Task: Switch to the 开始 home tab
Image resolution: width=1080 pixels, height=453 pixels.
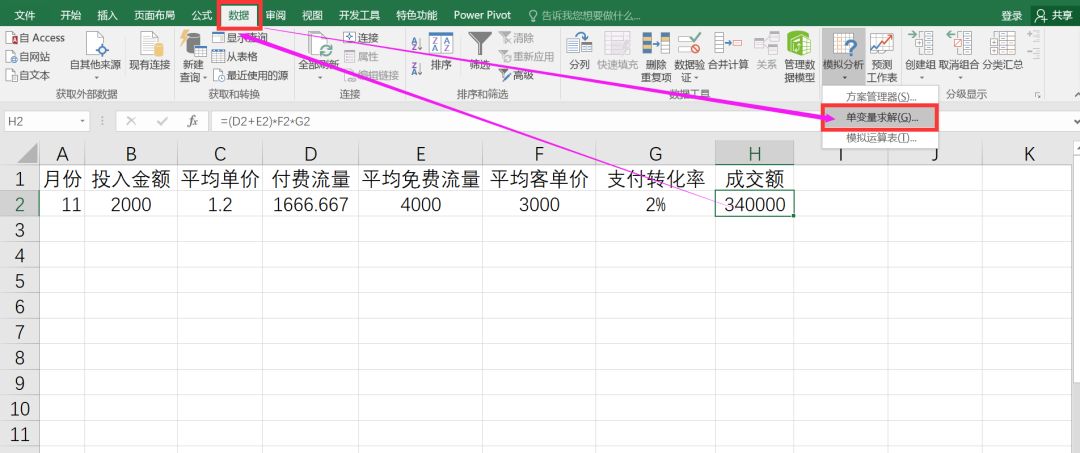Action: 70,15
